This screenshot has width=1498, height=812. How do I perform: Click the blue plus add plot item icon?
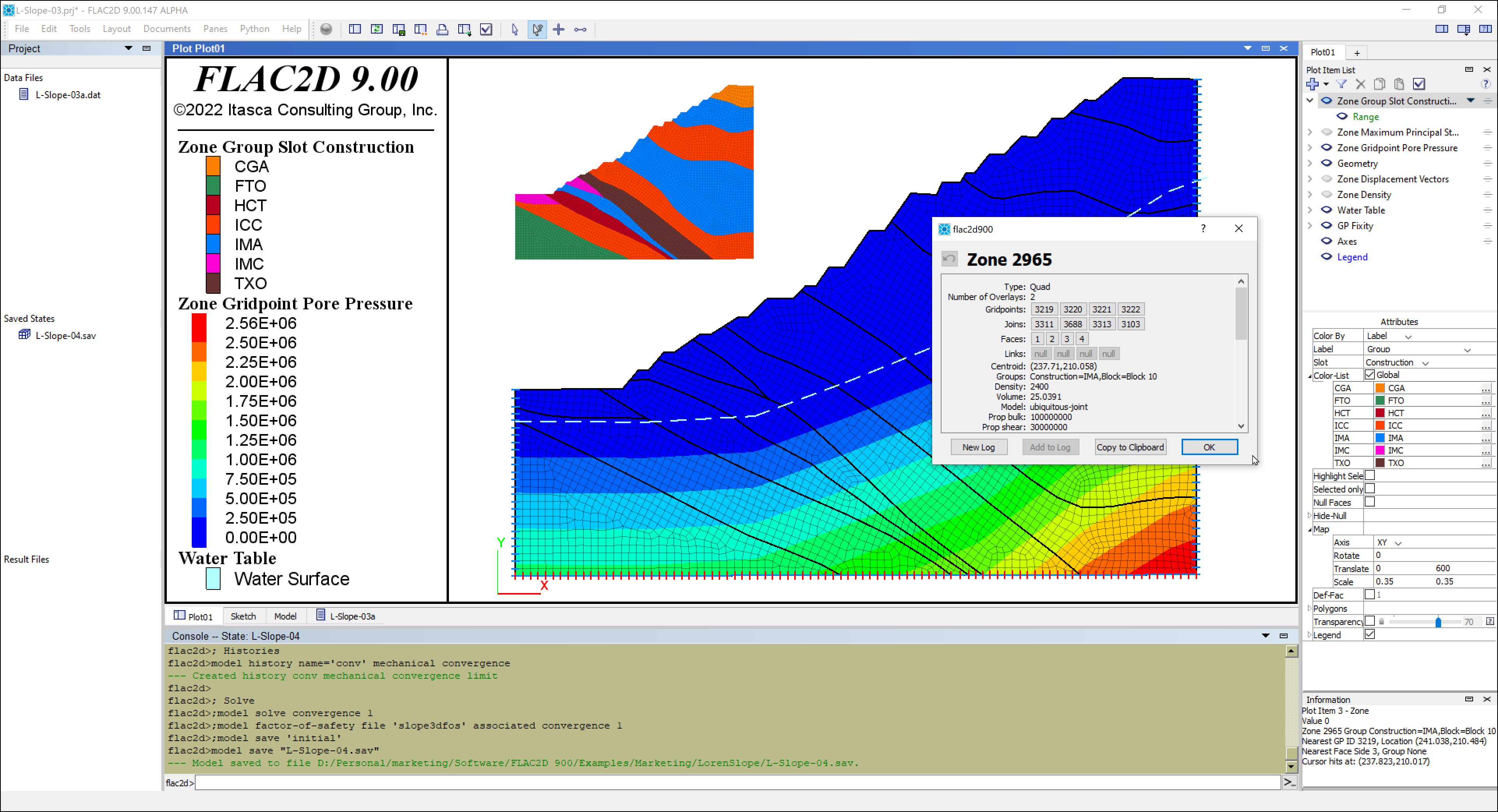pyautogui.click(x=1313, y=84)
